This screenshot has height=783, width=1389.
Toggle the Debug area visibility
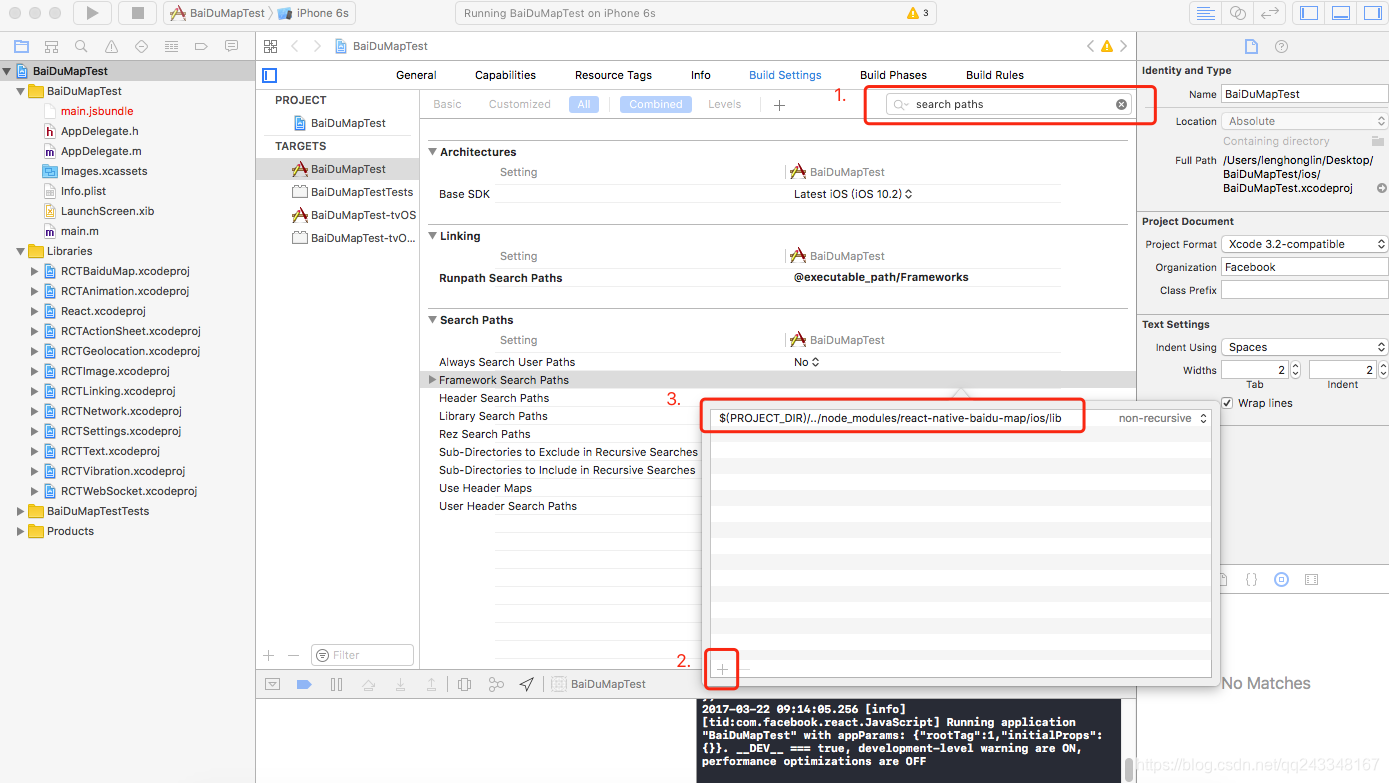[1341, 13]
